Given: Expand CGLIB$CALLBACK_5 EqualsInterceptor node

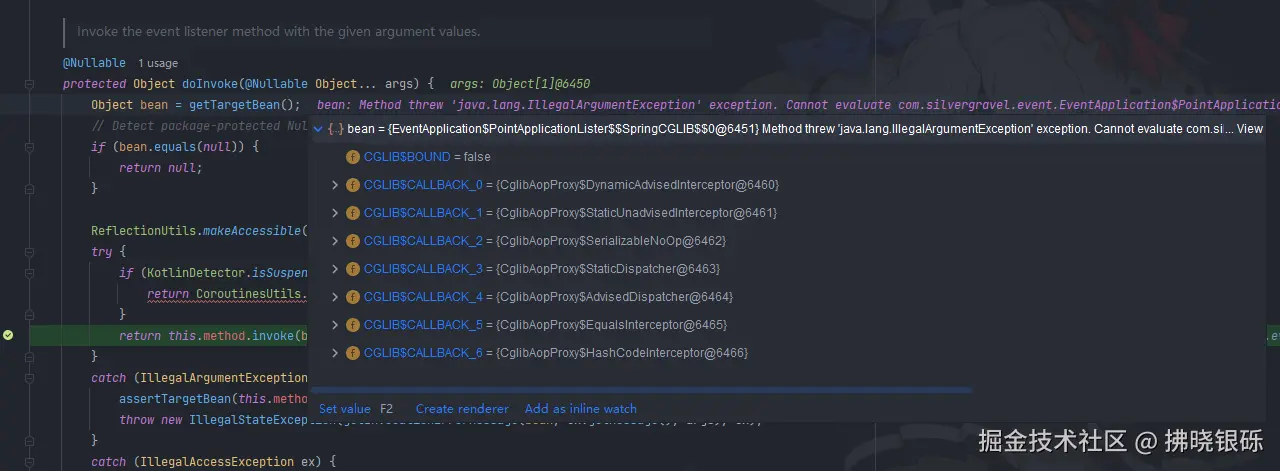Looking at the screenshot, I should 335,325.
